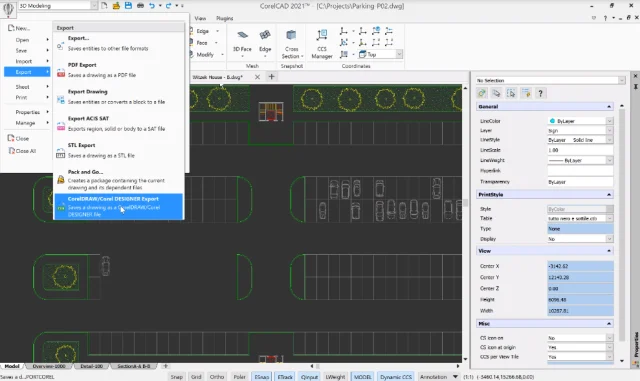Click the Properties panel vertical scrollbar
The width and height of the screenshot is (640, 381).
[x=622, y=225]
